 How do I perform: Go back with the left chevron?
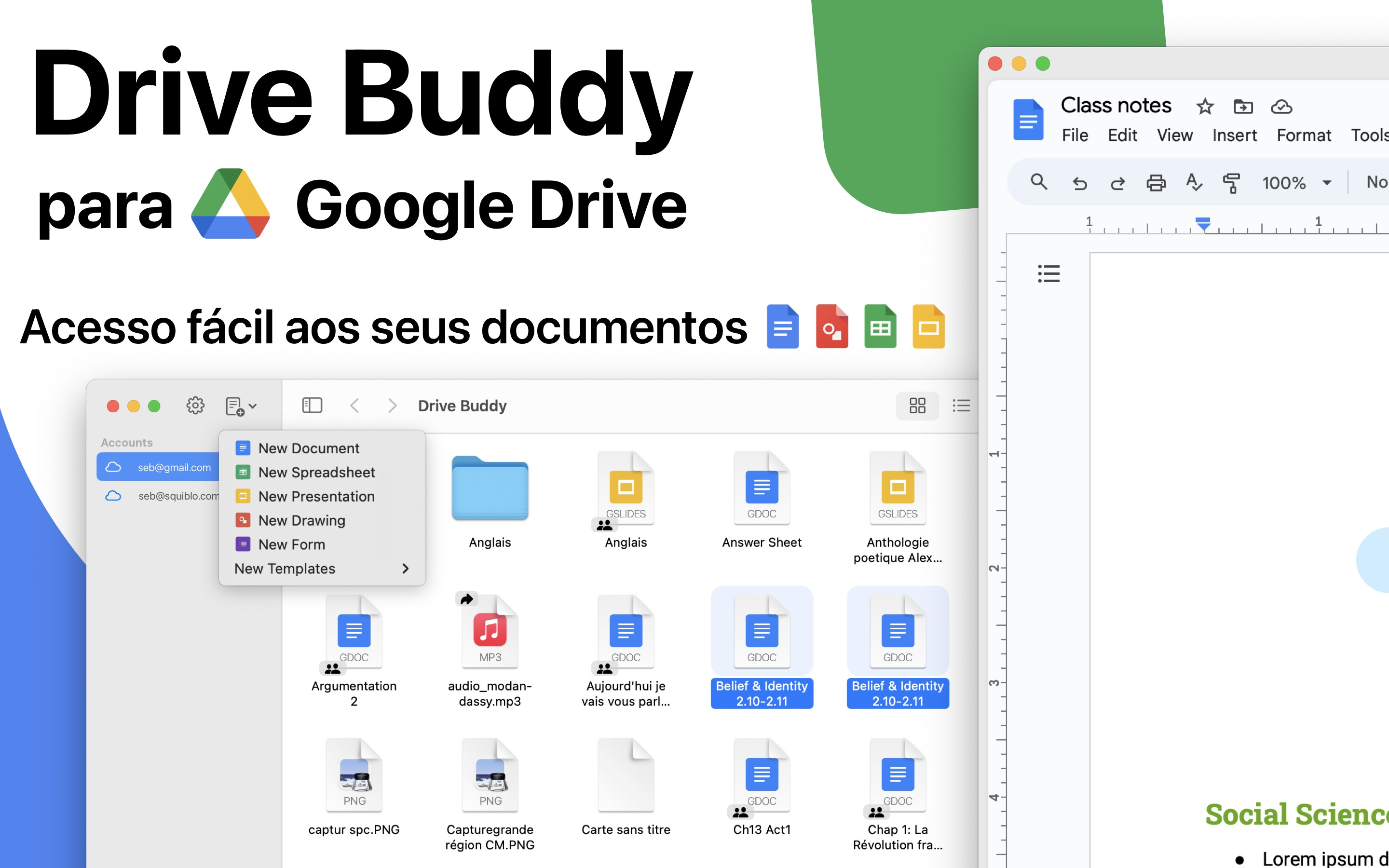pos(354,406)
